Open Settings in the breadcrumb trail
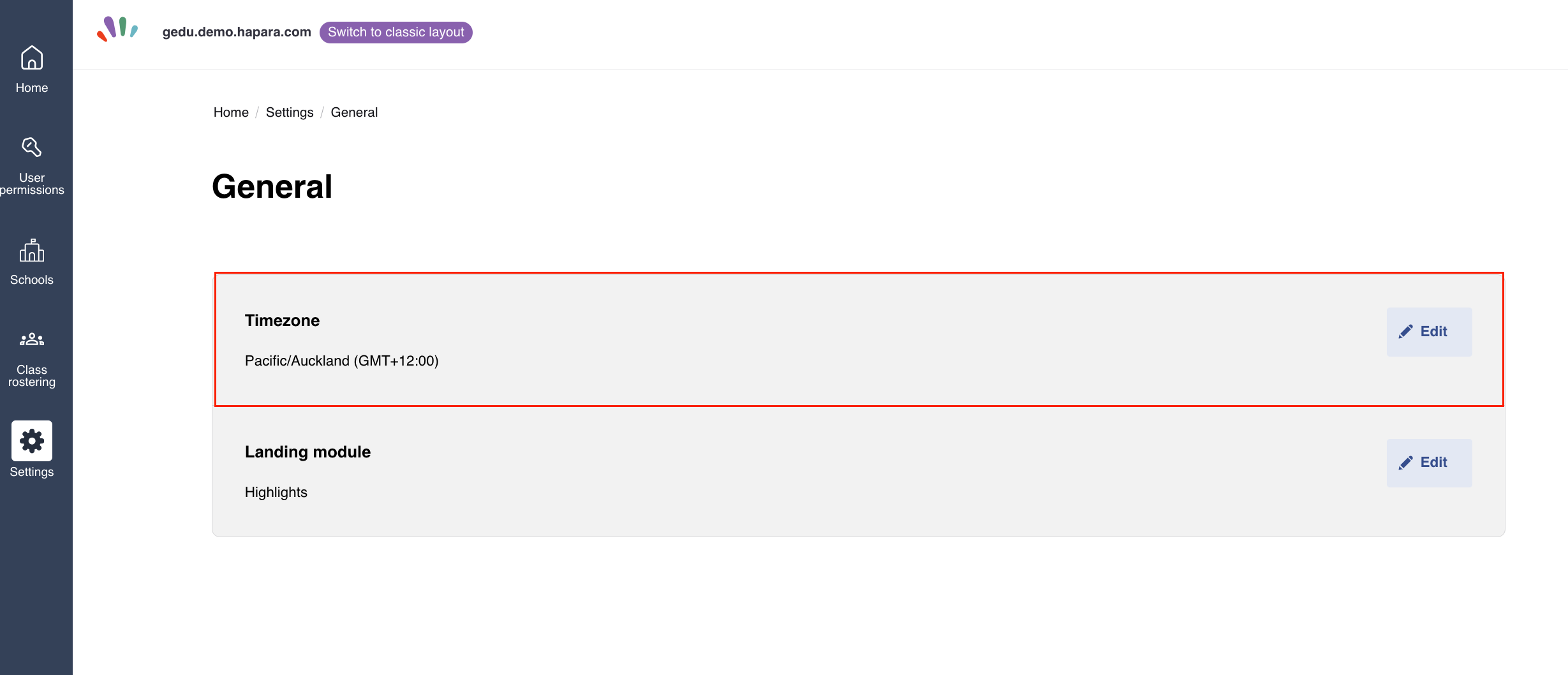 (x=290, y=112)
